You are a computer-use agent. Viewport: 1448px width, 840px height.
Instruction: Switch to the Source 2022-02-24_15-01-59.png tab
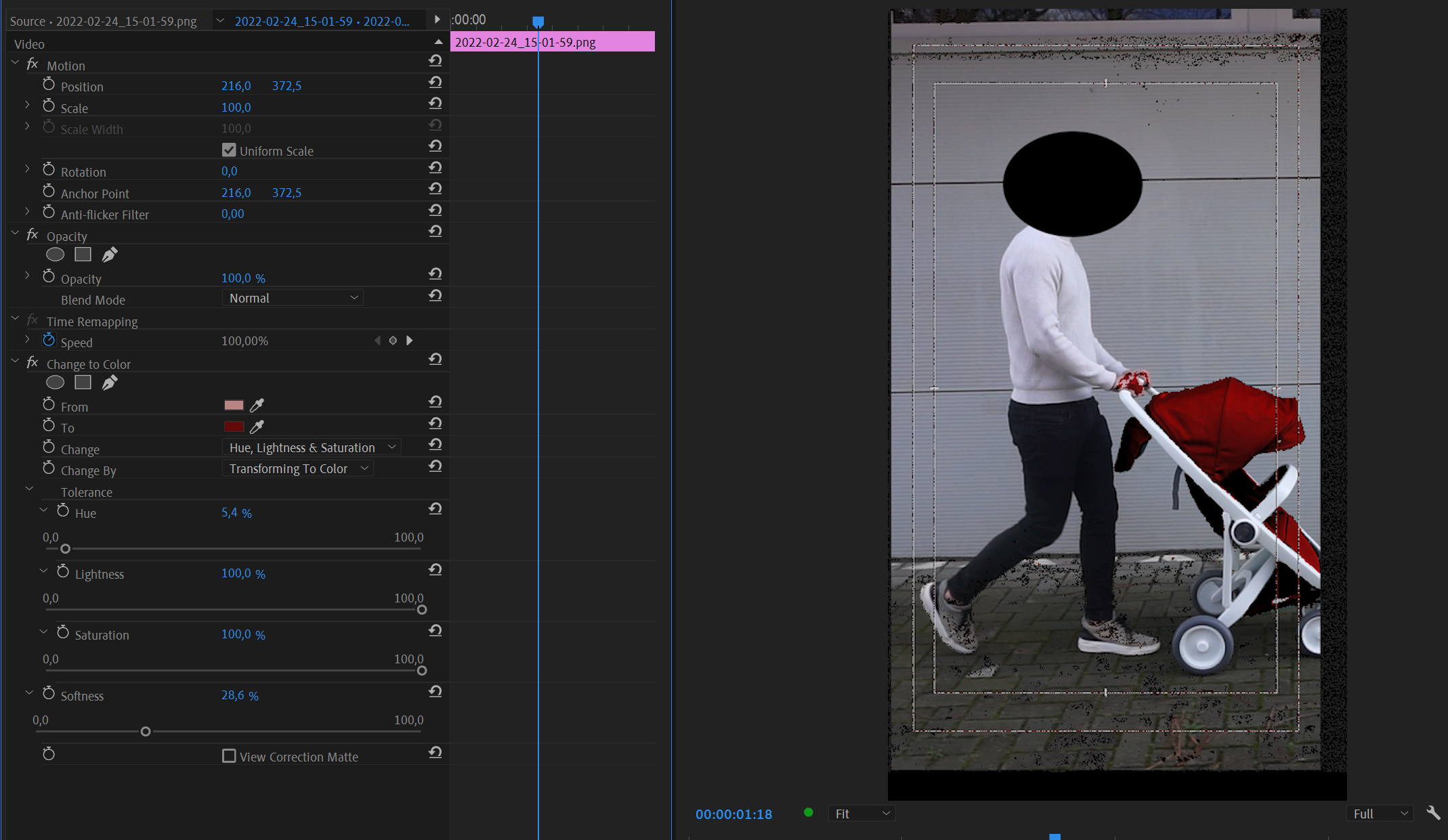click(x=103, y=21)
